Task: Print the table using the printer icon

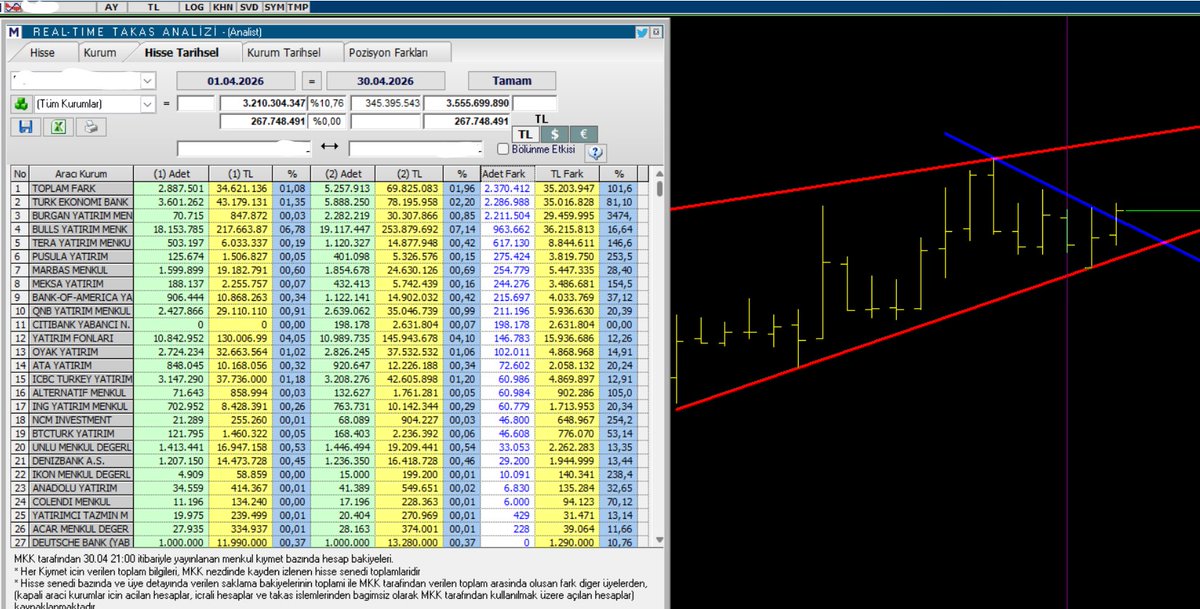Action: pos(90,126)
